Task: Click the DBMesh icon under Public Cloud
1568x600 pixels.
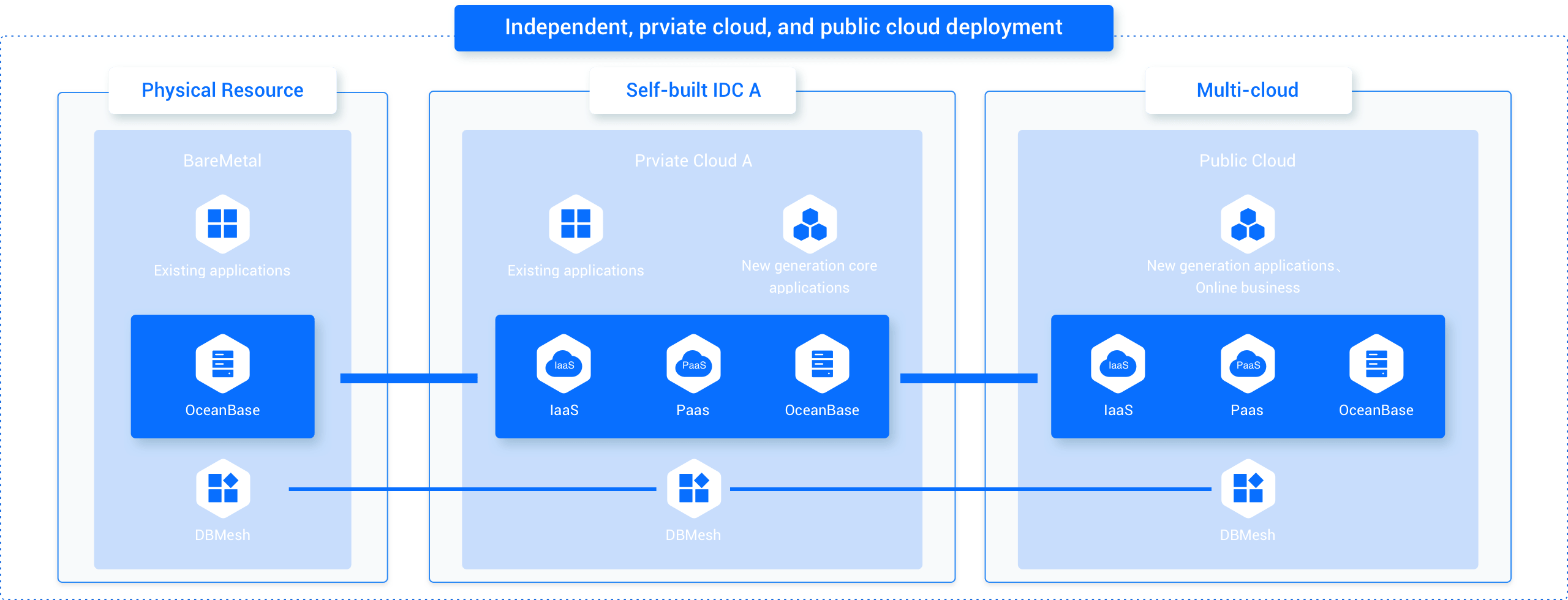Action: tap(1248, 488)
